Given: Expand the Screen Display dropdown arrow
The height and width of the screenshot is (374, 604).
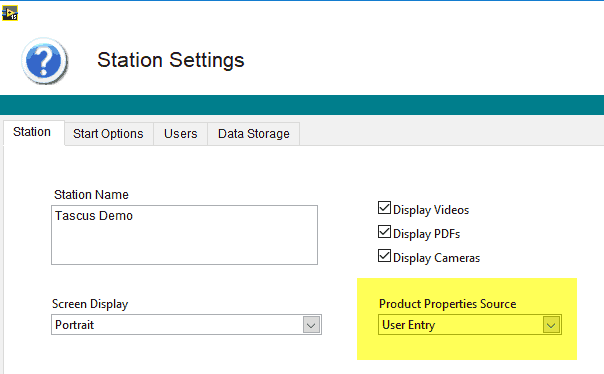Looking at the screenshot, I should coord(311,325).
